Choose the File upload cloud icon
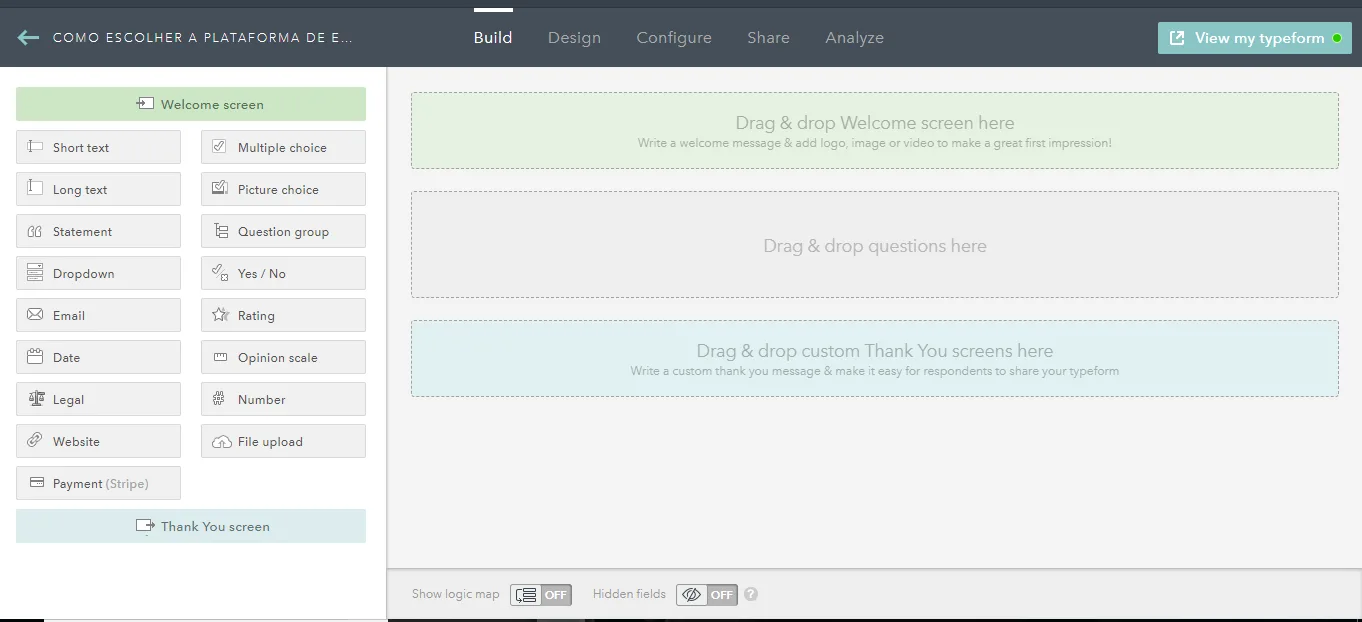The width and height of the screenshot is (1362, 622). [x=221, y=441]
